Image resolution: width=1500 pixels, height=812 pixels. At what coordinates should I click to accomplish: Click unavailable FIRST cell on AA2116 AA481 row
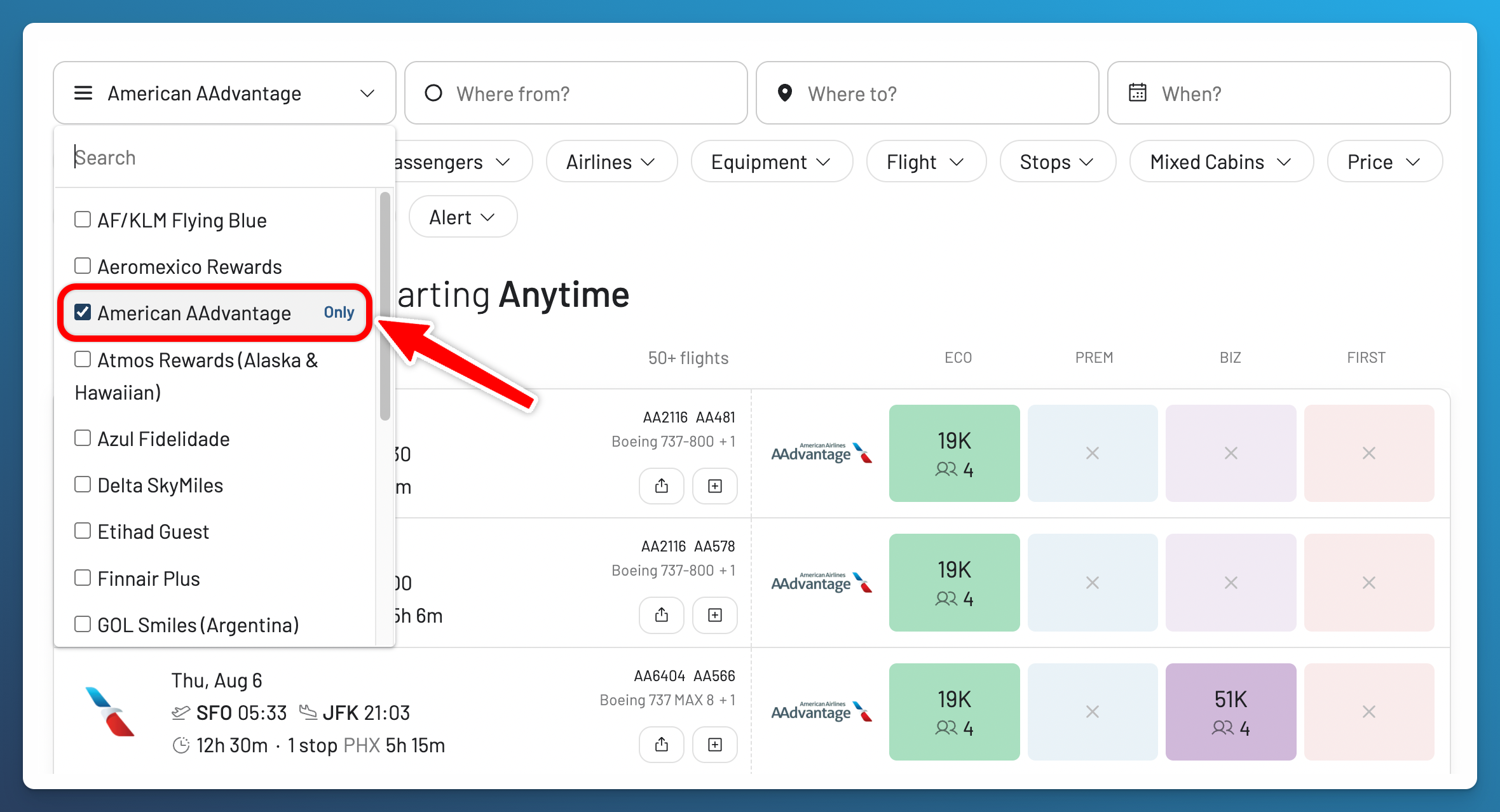[1369, 453]
